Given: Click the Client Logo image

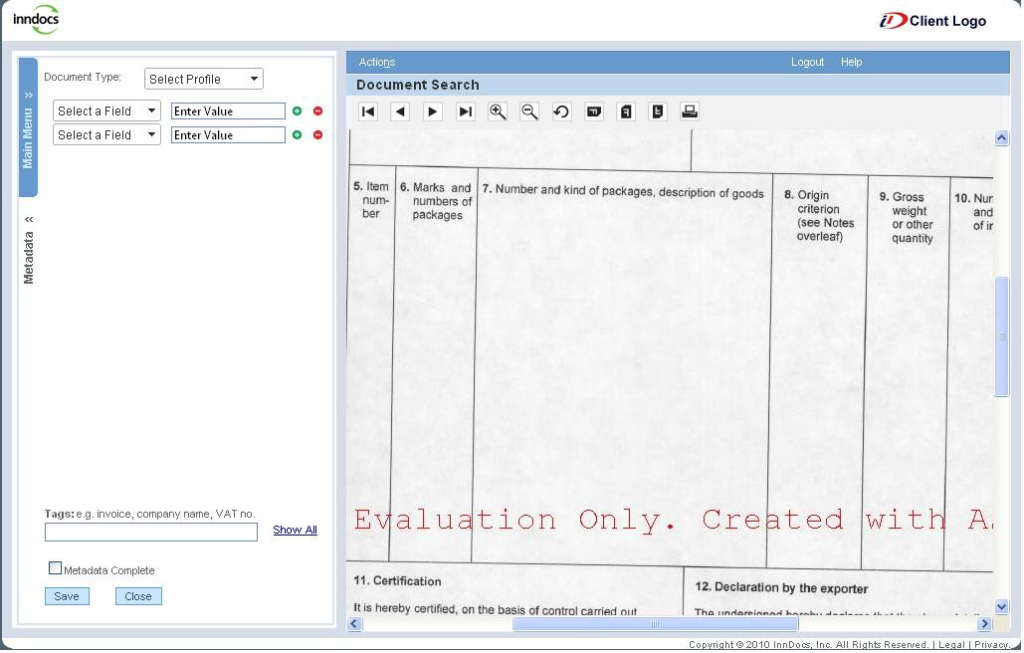Looking at the screenshot, I should (932, 21).
